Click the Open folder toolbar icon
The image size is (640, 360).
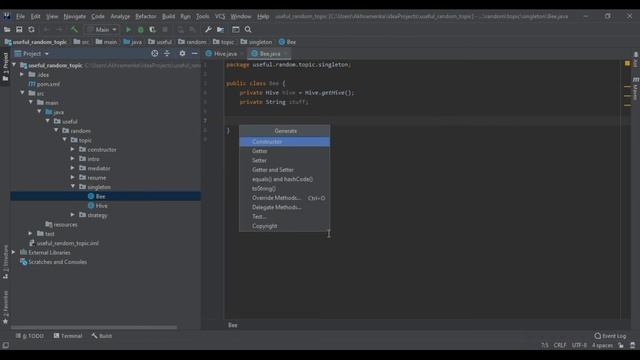7,29
